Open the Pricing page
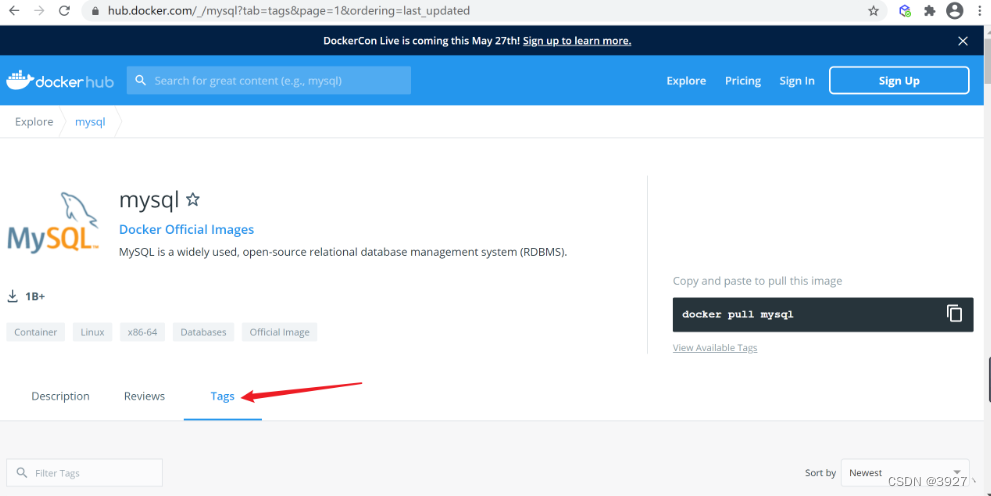991x496 pixels. click(743, 81)
